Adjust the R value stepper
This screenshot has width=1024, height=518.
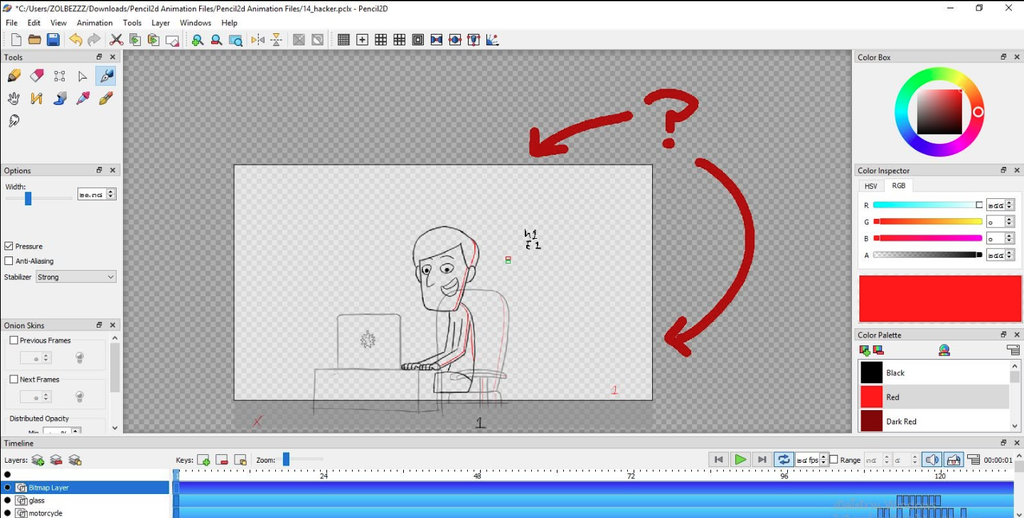coord(1010,204)
